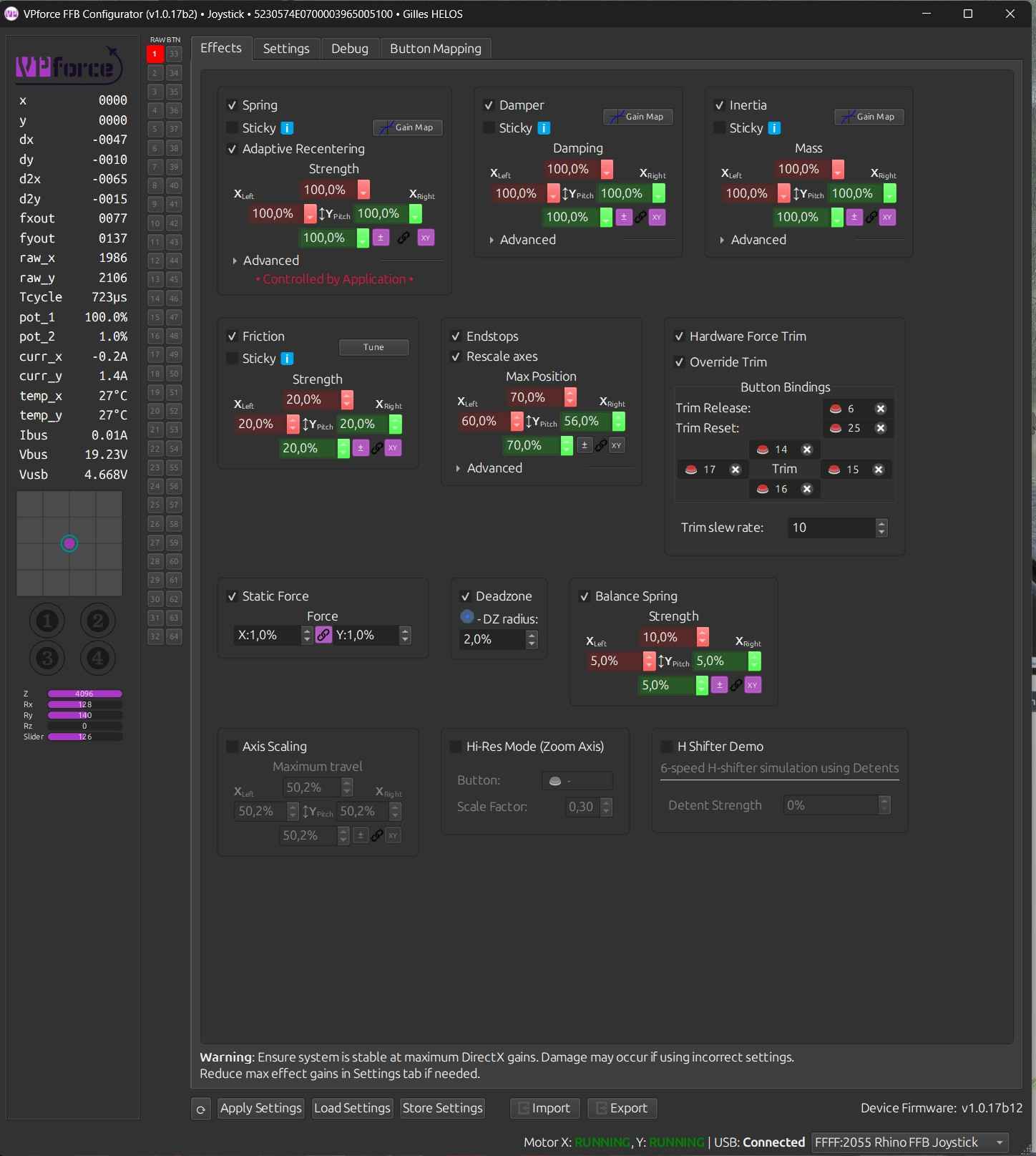This screenshot has width=1036, height=1156.
Task: Click the Spring Sticky info icon
Action: [287, 128]
